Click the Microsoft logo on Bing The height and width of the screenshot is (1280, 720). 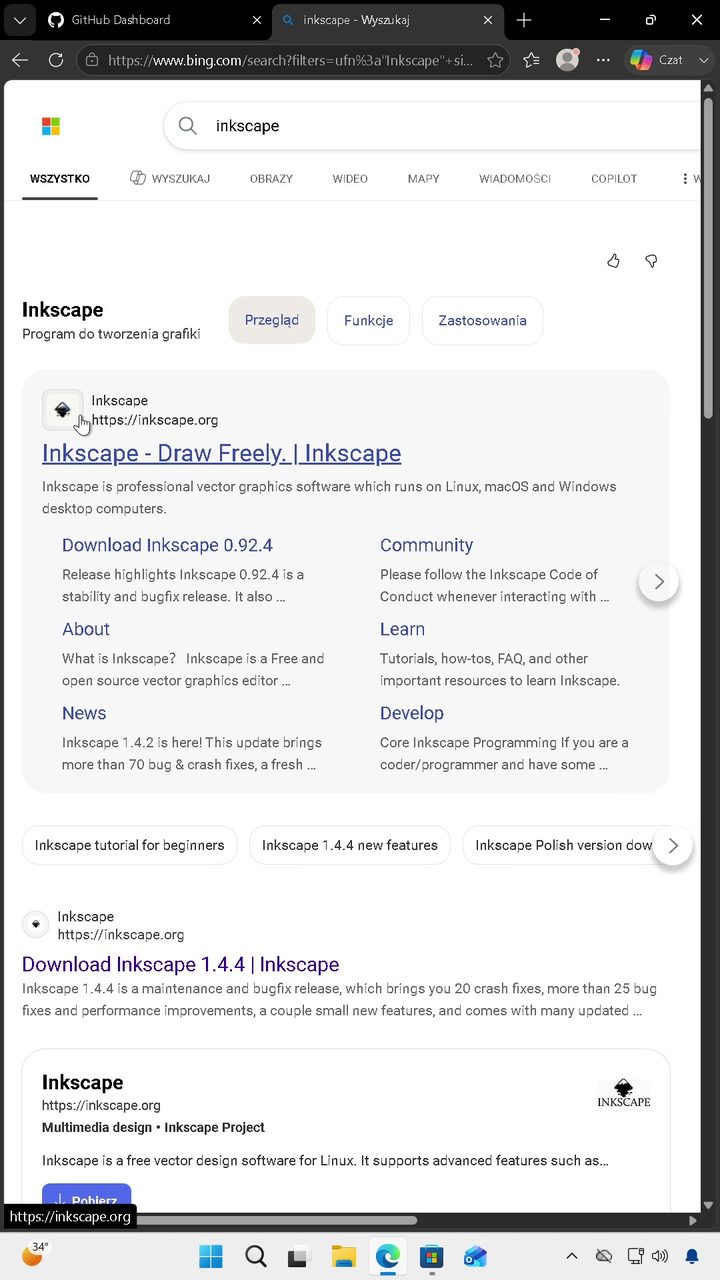click(x=51, y=126)
